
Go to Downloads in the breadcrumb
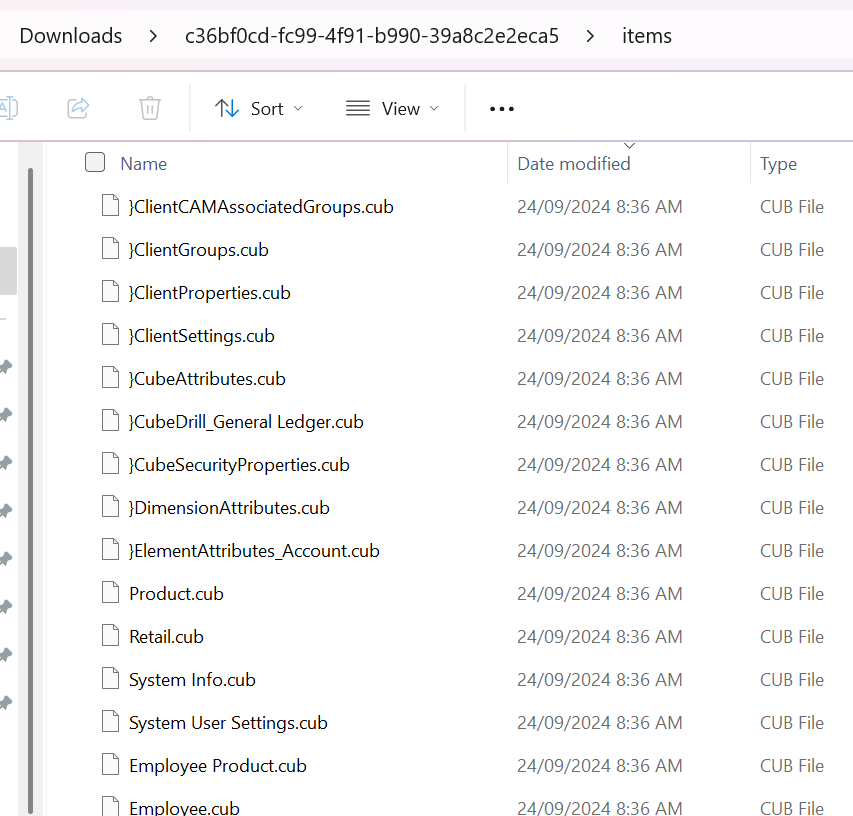click(x=71, y=36)
